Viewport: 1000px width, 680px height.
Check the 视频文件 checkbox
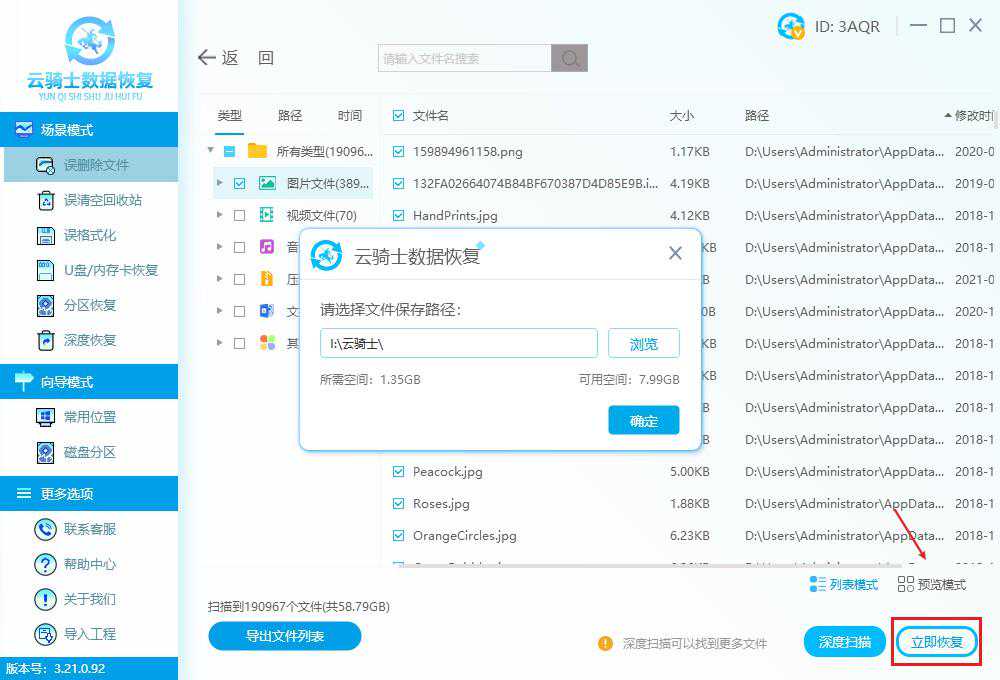point(241,215)
